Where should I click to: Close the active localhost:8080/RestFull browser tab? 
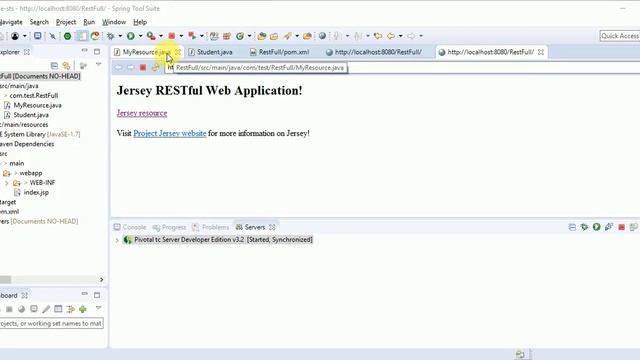click(x=541, y=52)
